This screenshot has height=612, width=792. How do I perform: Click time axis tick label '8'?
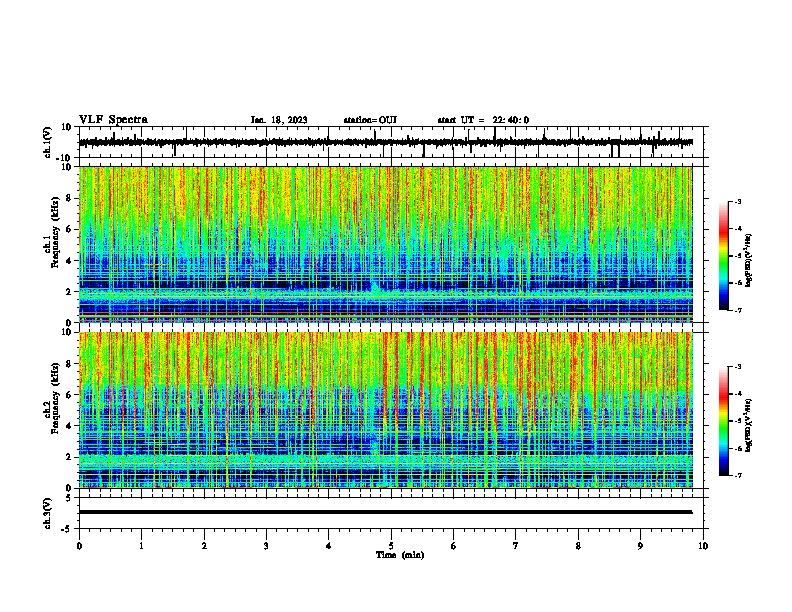click(578, 546)
